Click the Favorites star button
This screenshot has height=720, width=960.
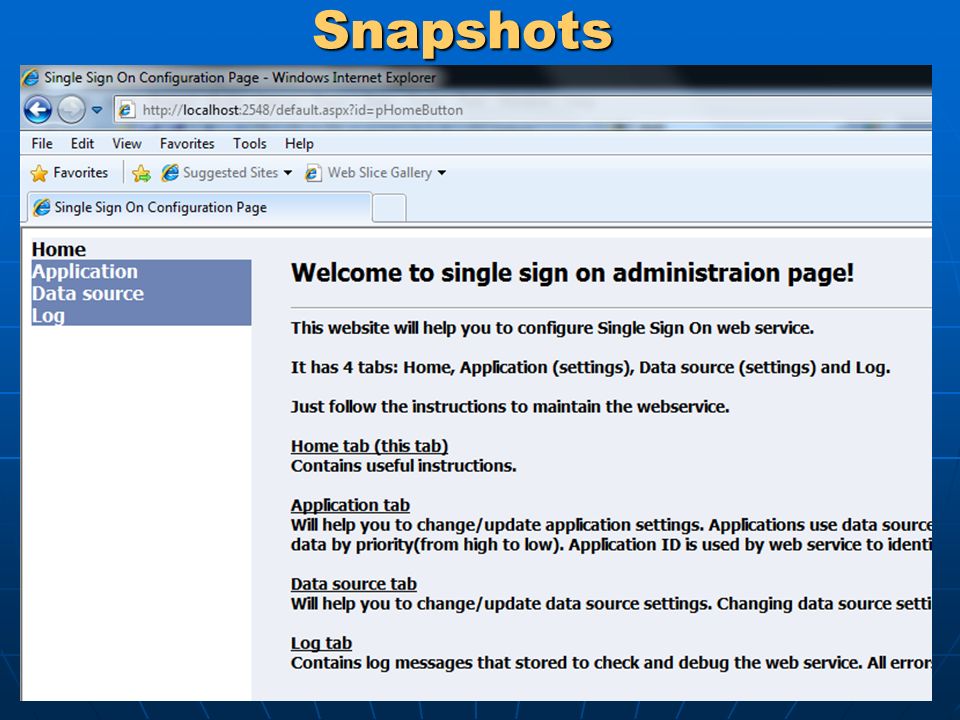(x=69, y=173)
